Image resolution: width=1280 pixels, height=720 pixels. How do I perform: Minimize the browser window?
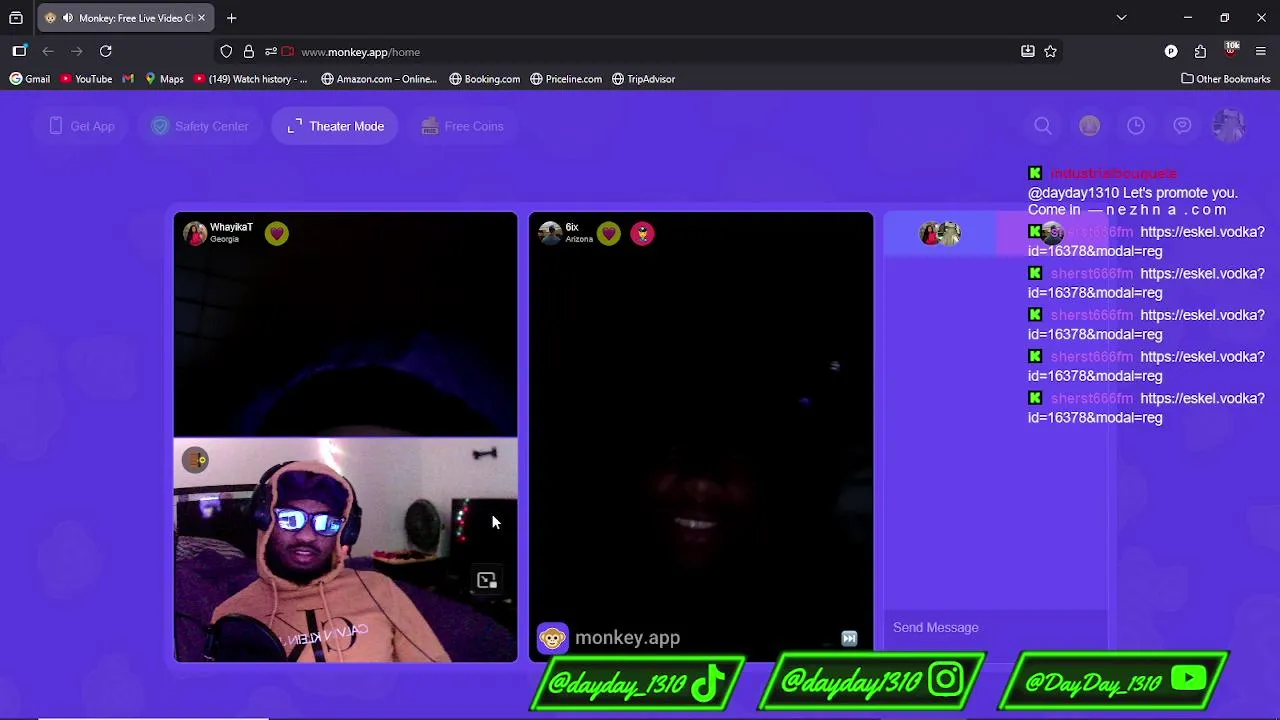(x=1187, y=18)
